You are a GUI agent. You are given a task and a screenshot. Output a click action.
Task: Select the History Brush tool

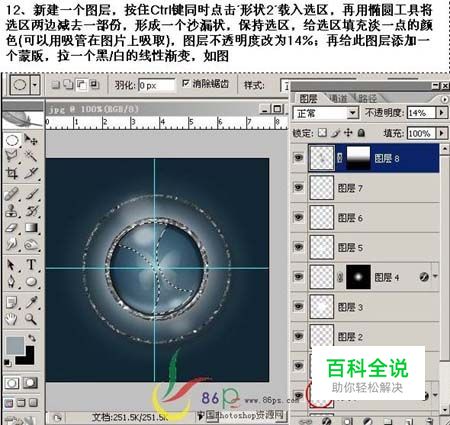click(31, 211)
